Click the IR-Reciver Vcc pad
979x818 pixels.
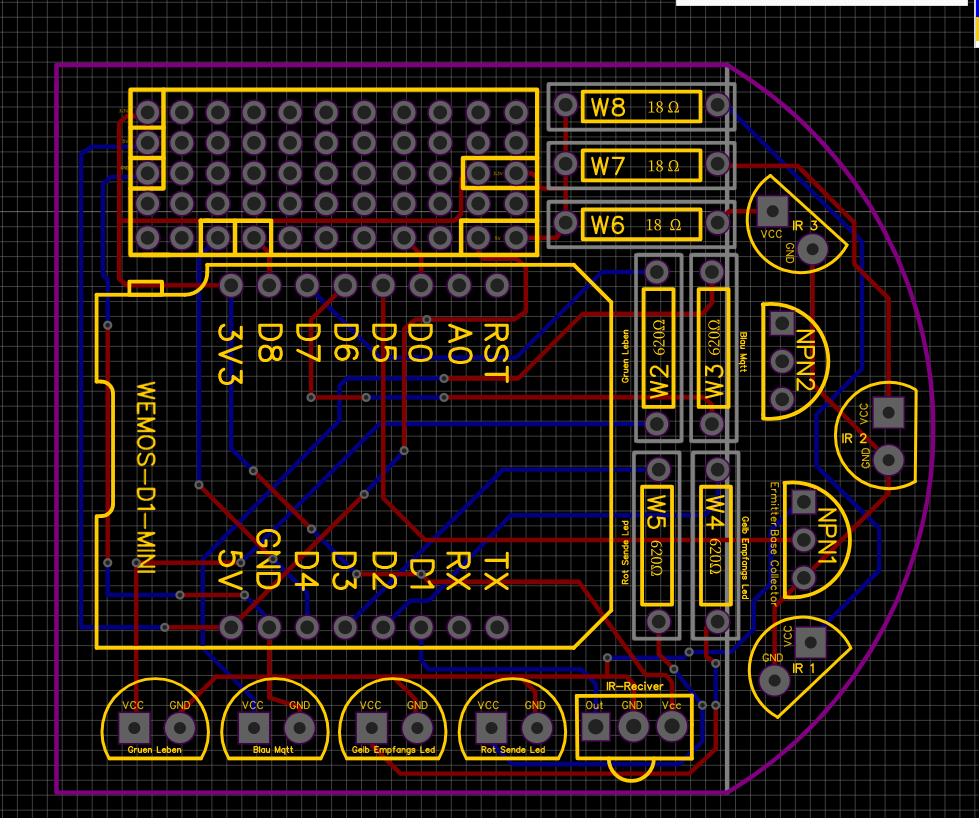click(672, 726)
